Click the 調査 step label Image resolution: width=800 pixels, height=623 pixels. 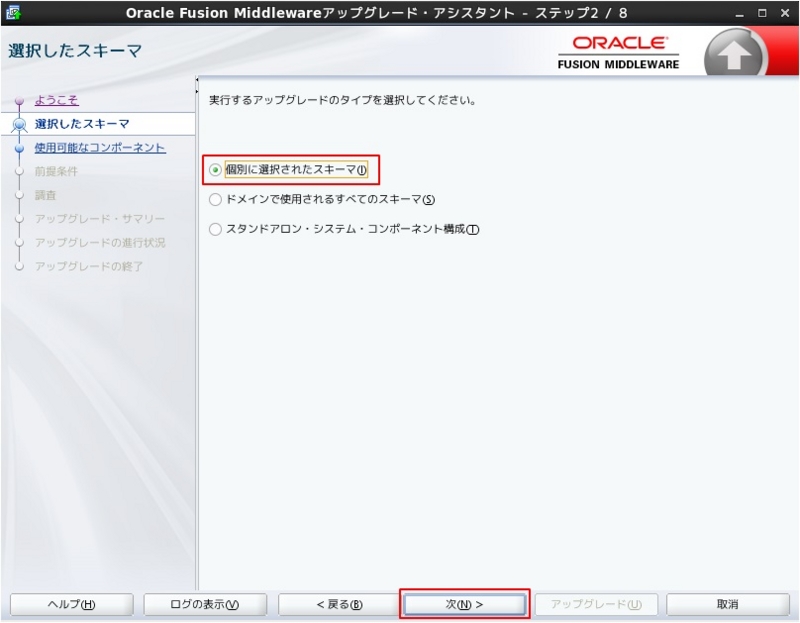[x=45, y=195]
